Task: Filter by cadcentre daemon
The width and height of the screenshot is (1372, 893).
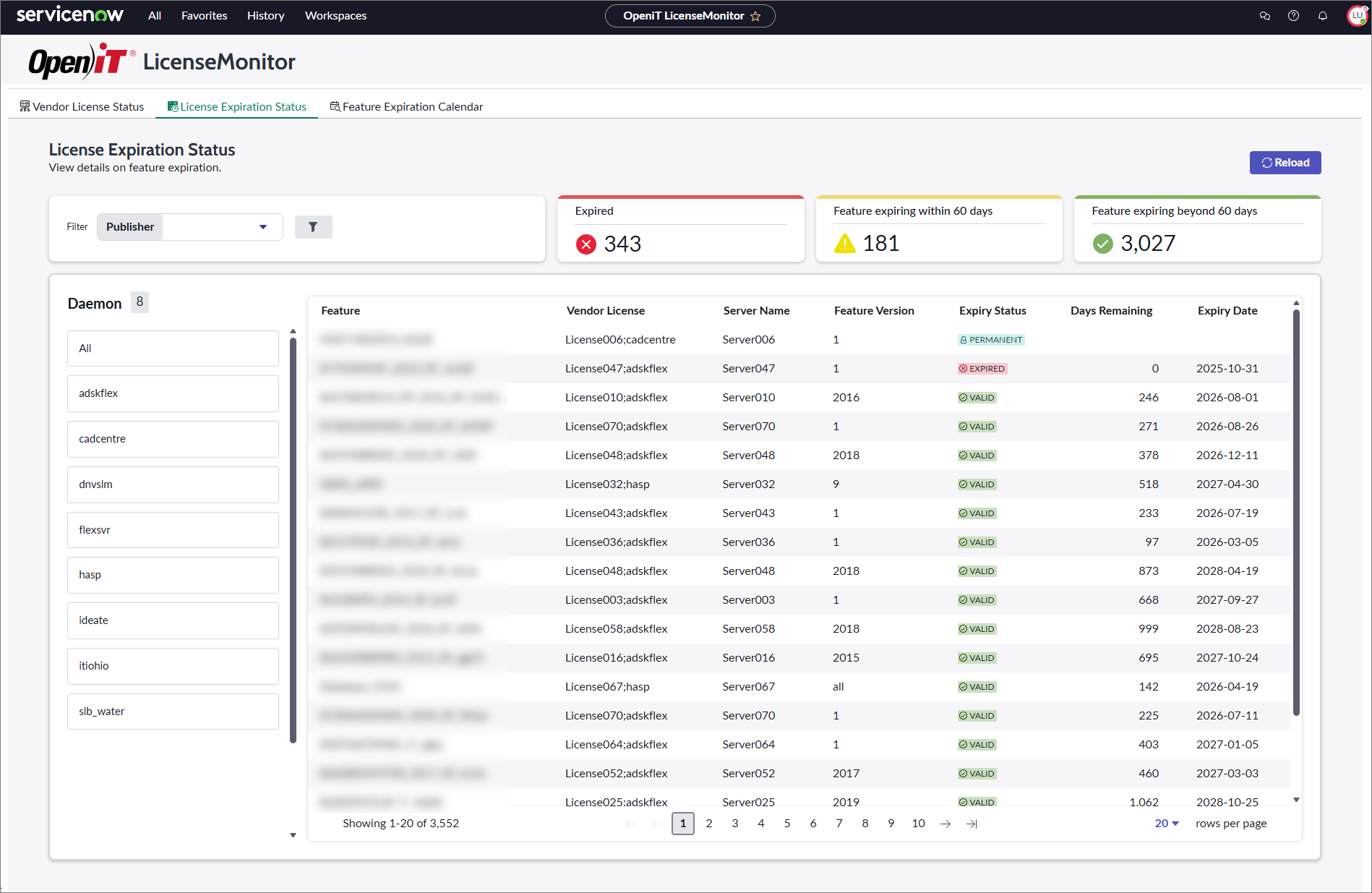Action: 173,439
